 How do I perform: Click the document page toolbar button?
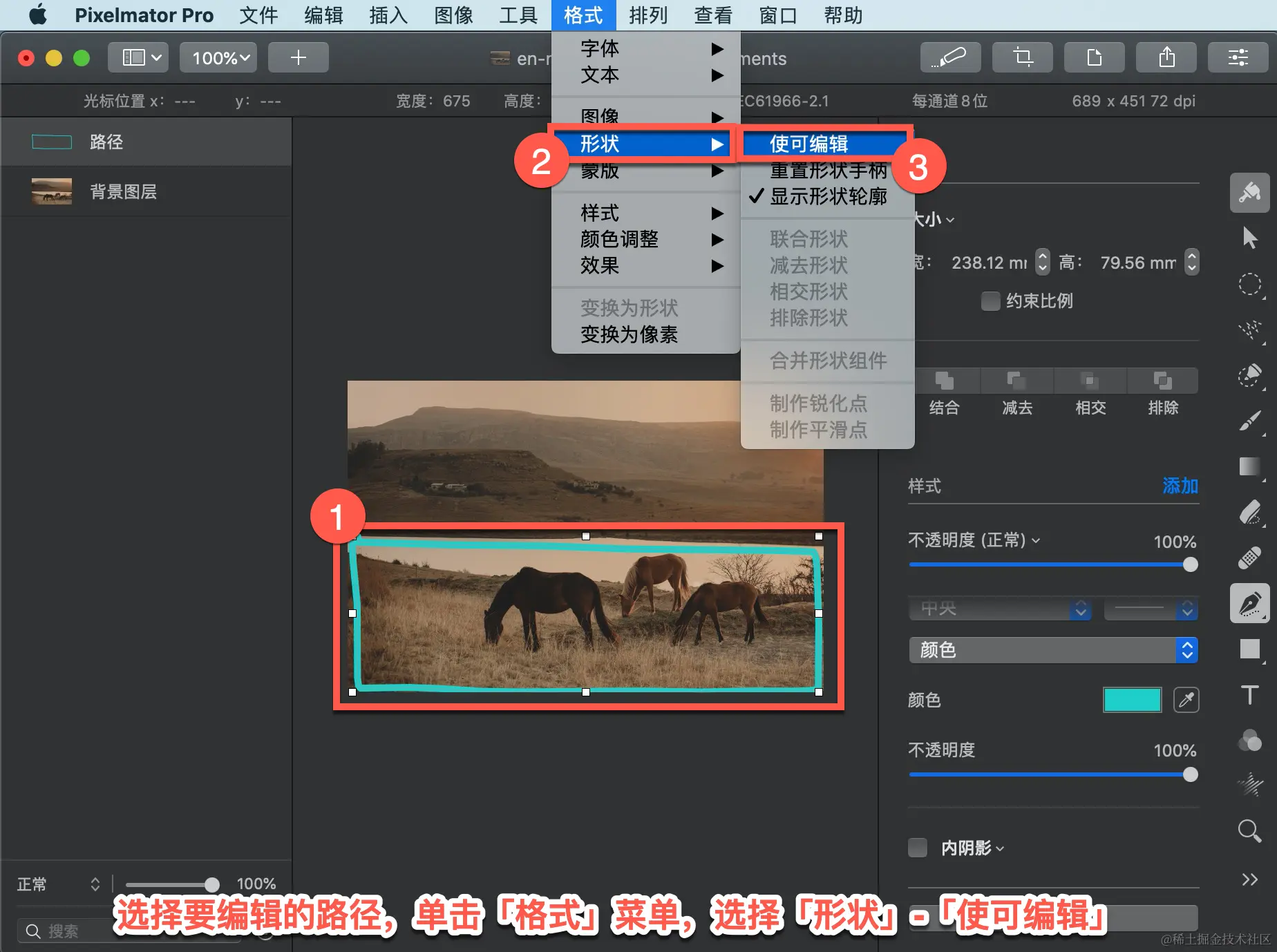(x=1095, y=57)
